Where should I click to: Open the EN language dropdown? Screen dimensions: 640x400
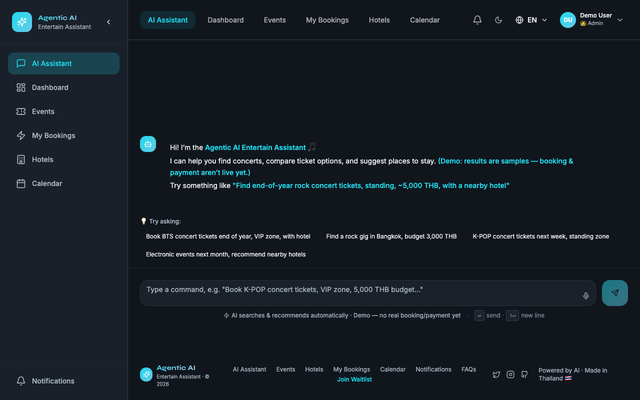pyautogui.click(x=531, y=20)
